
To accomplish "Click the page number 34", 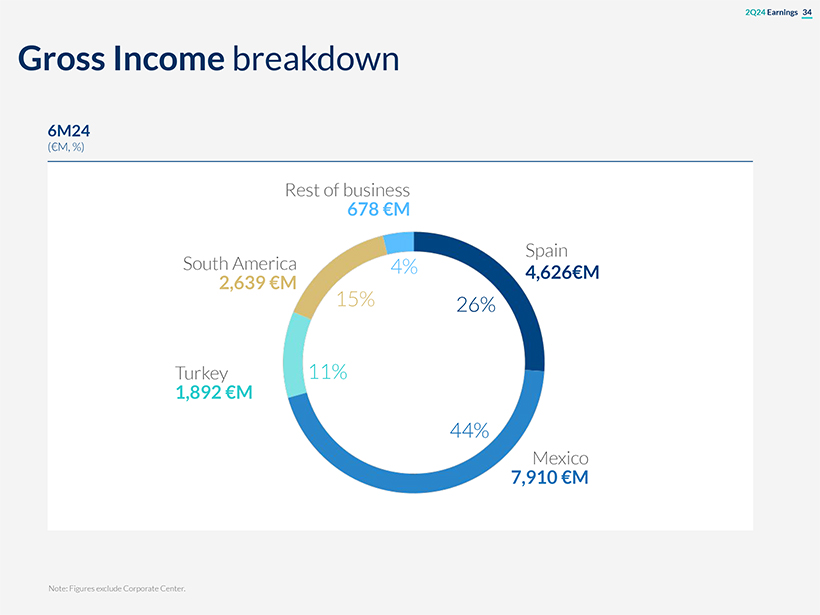I will (x=806, y=12).
